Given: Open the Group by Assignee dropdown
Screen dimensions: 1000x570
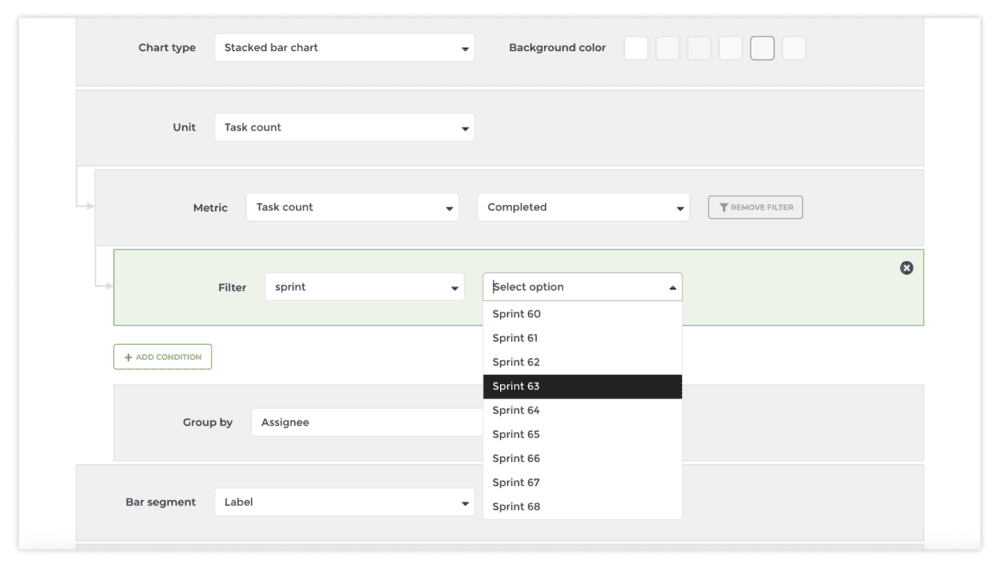Looking at the screenshot, I should coord(367,422).
